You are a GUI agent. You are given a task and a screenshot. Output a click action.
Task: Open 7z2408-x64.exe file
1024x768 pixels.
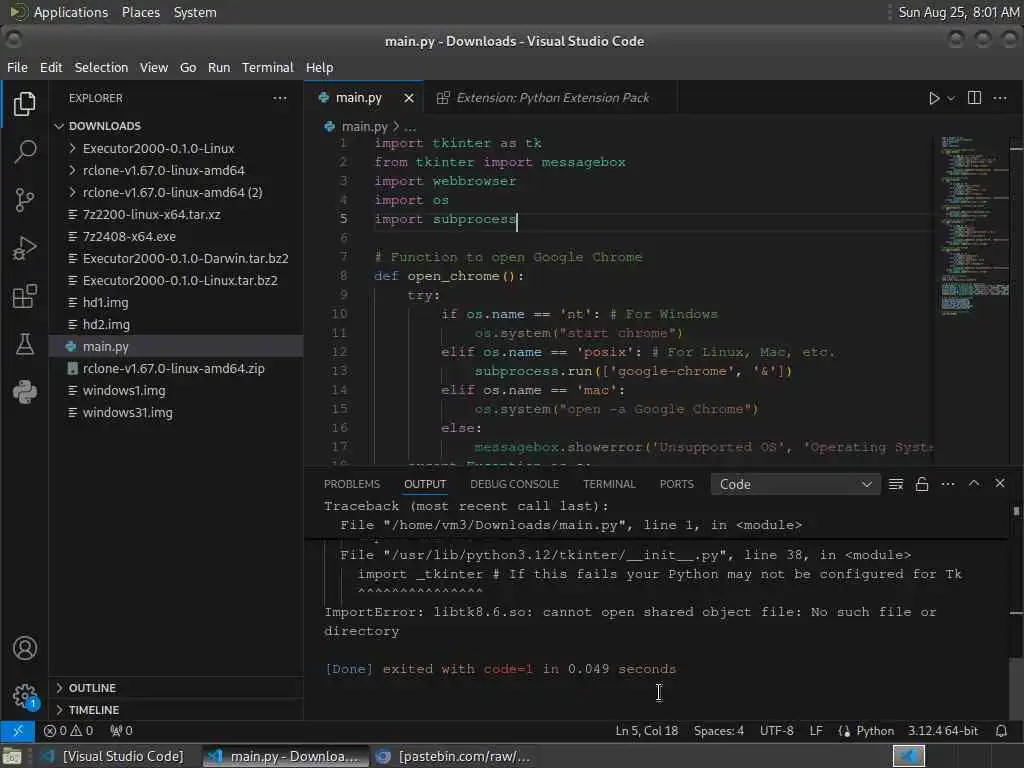tap(176, 236)
